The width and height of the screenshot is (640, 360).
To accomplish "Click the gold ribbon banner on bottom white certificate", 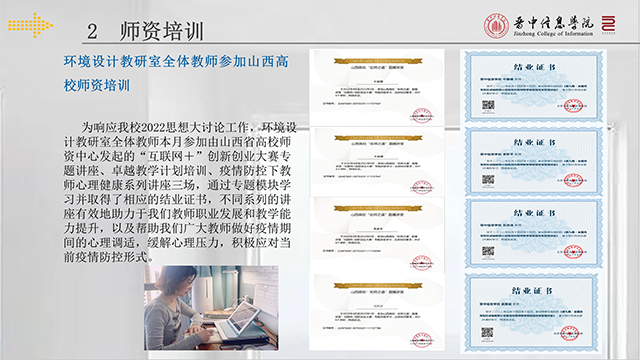I will 378,285.
